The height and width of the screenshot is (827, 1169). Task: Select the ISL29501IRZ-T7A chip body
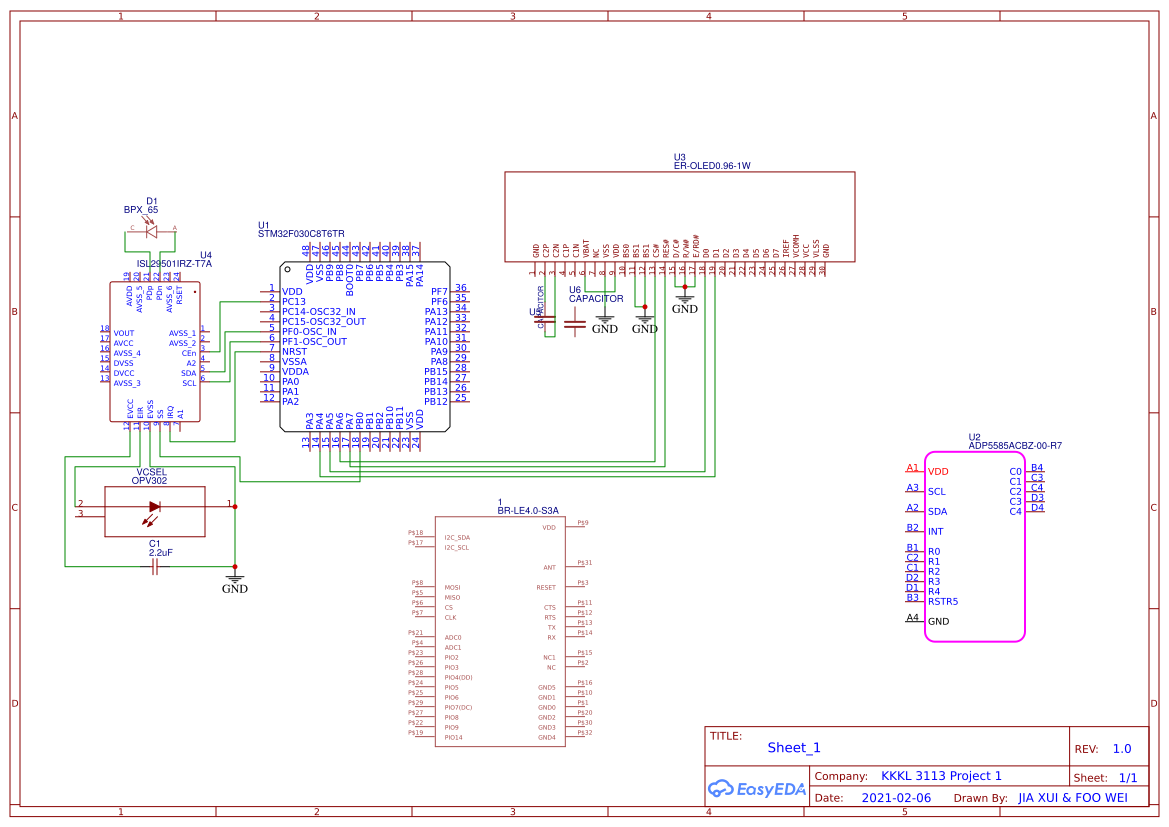[x=153, y=350]
